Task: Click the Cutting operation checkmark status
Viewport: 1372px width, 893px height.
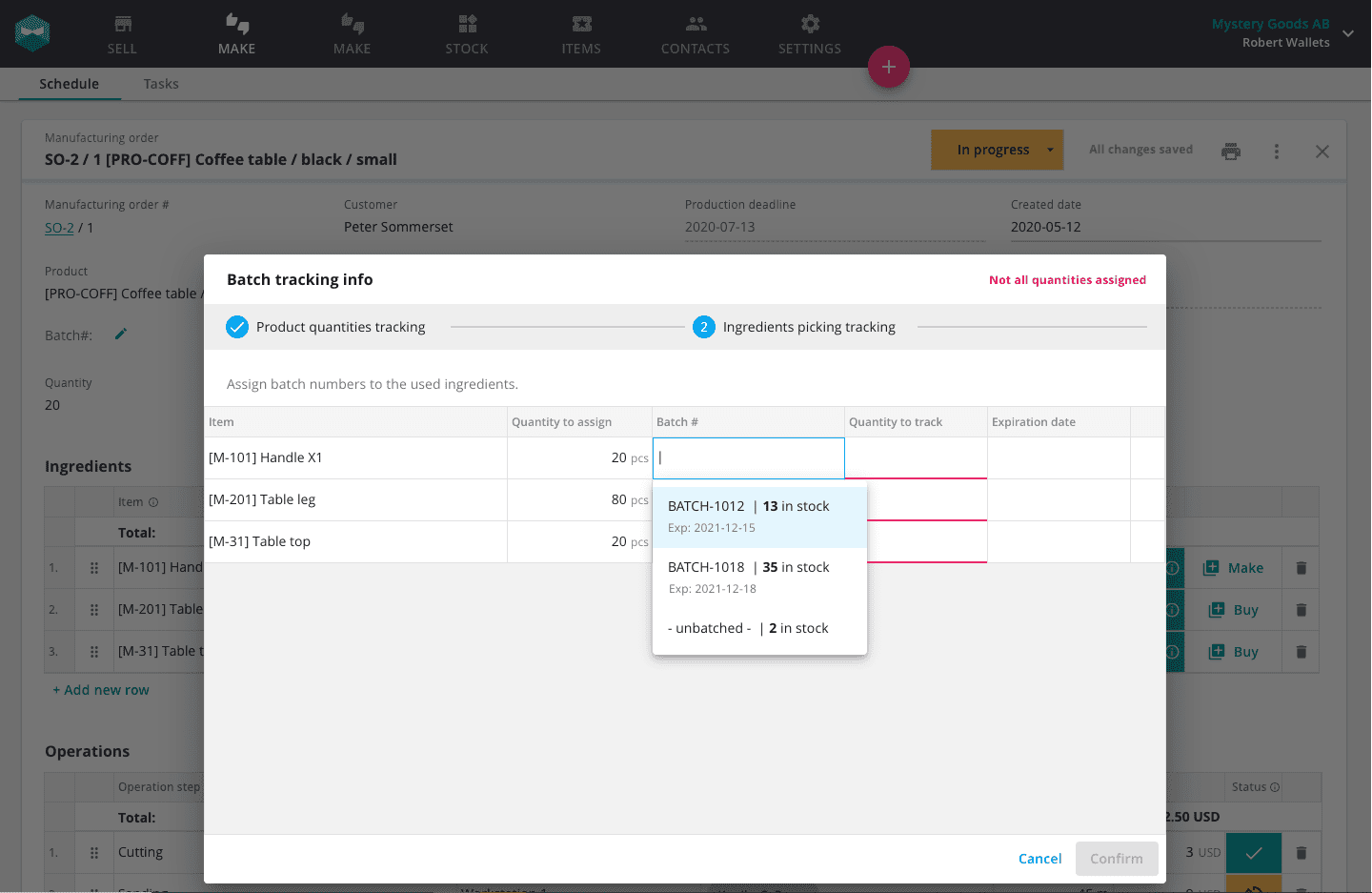Action: (x=1254, y=853)
